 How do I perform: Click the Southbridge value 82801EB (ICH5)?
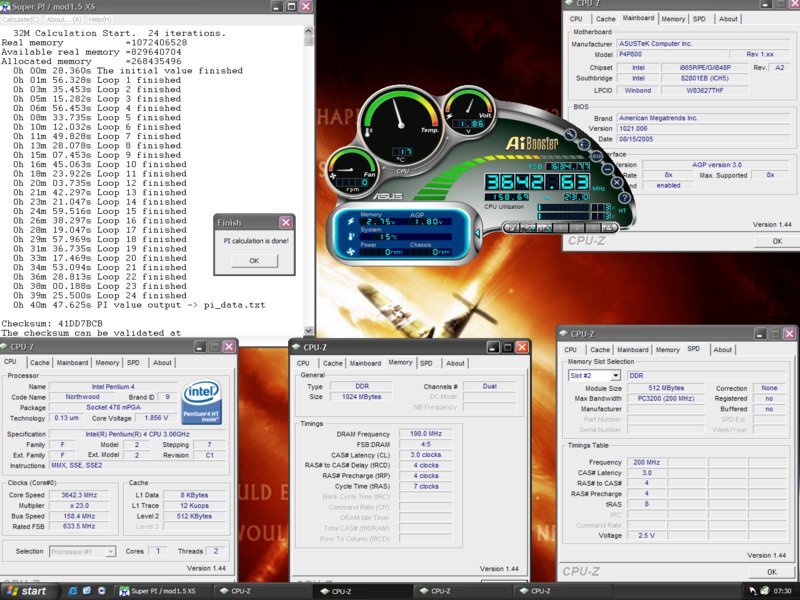point(704,78)
